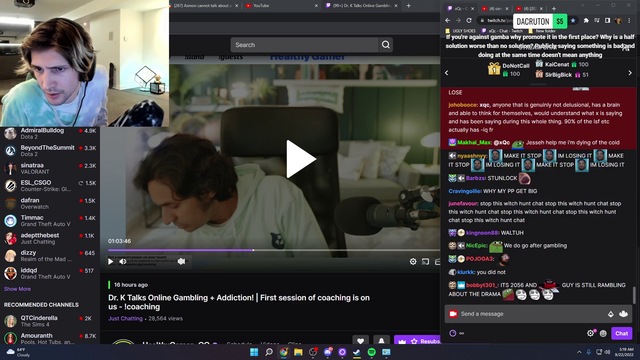Screen dimensions: 640x360
Task: Open the AdmiralBulldog channel in the sidebar
Action: (50, 133)
